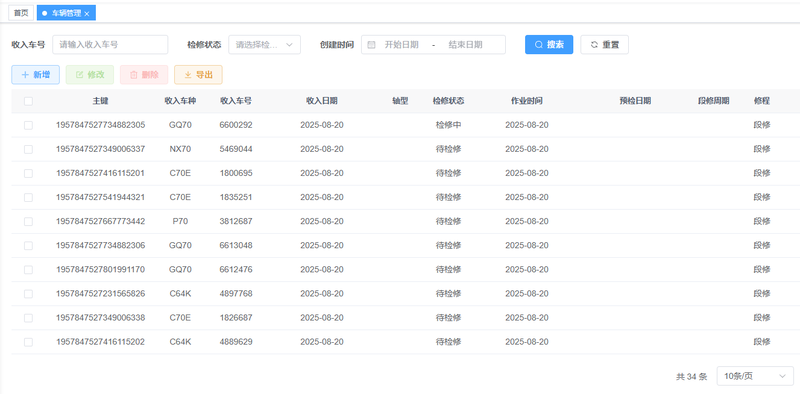Check the row with 车号 3812687
Viewport: 800px width, 394px height.
[28, 221]
